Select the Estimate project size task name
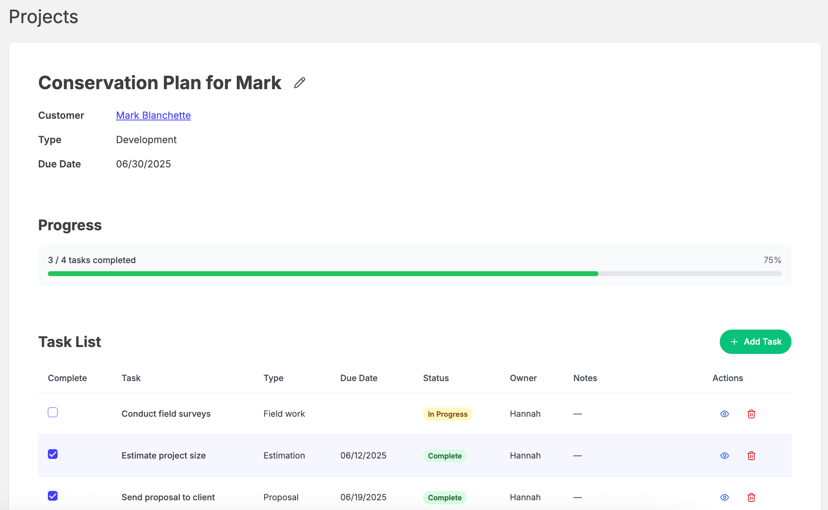Image resolution: width=828 pixels, height=510 pixels. pyautogui.click(x=164, y=456)
